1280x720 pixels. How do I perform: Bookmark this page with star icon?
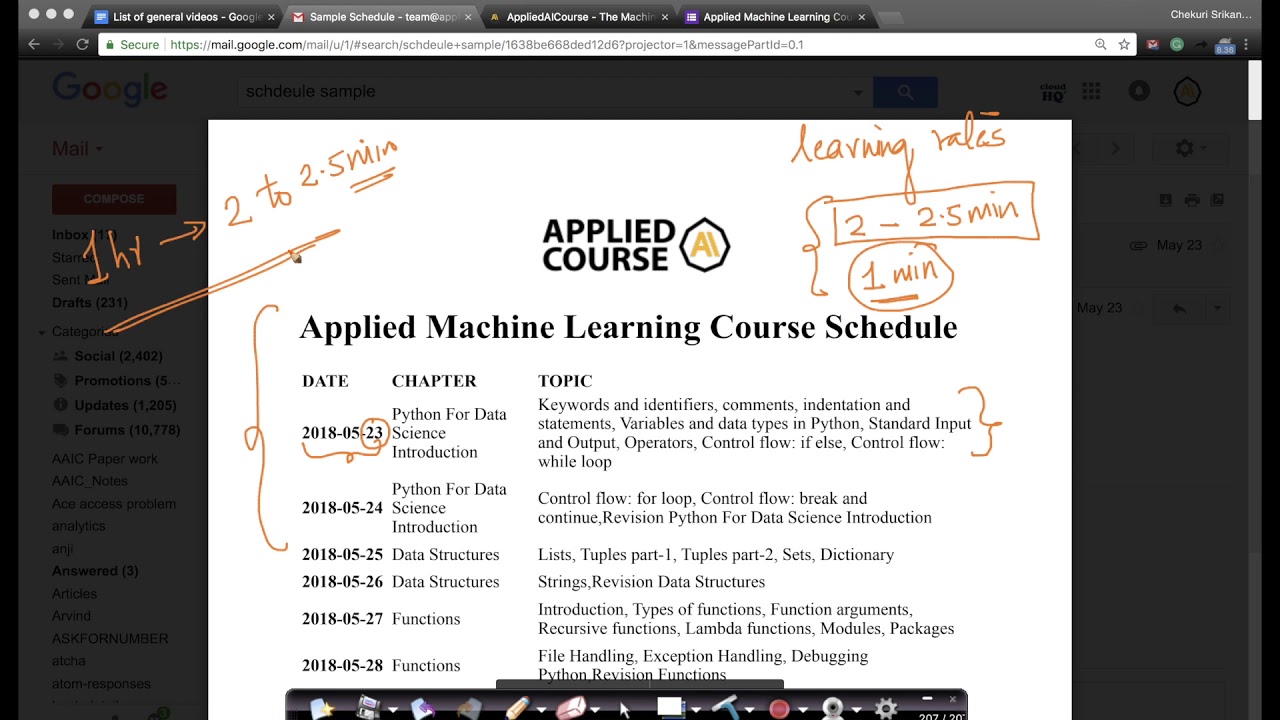(1124, 44)
